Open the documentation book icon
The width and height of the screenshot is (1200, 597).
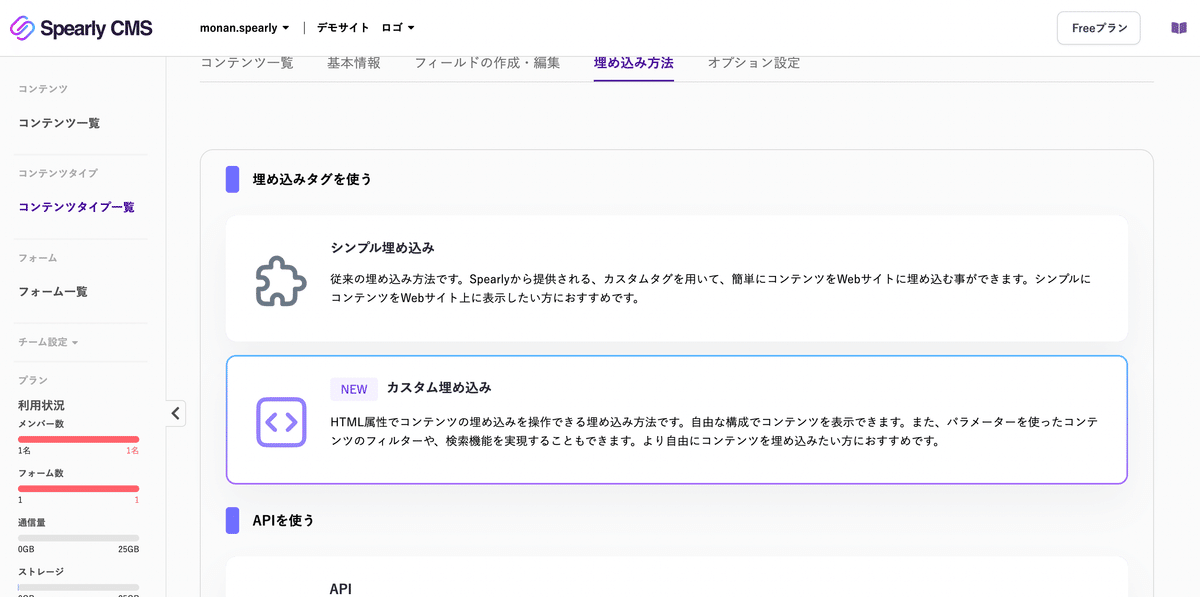pyautogui.click(x=1179, y=28)
